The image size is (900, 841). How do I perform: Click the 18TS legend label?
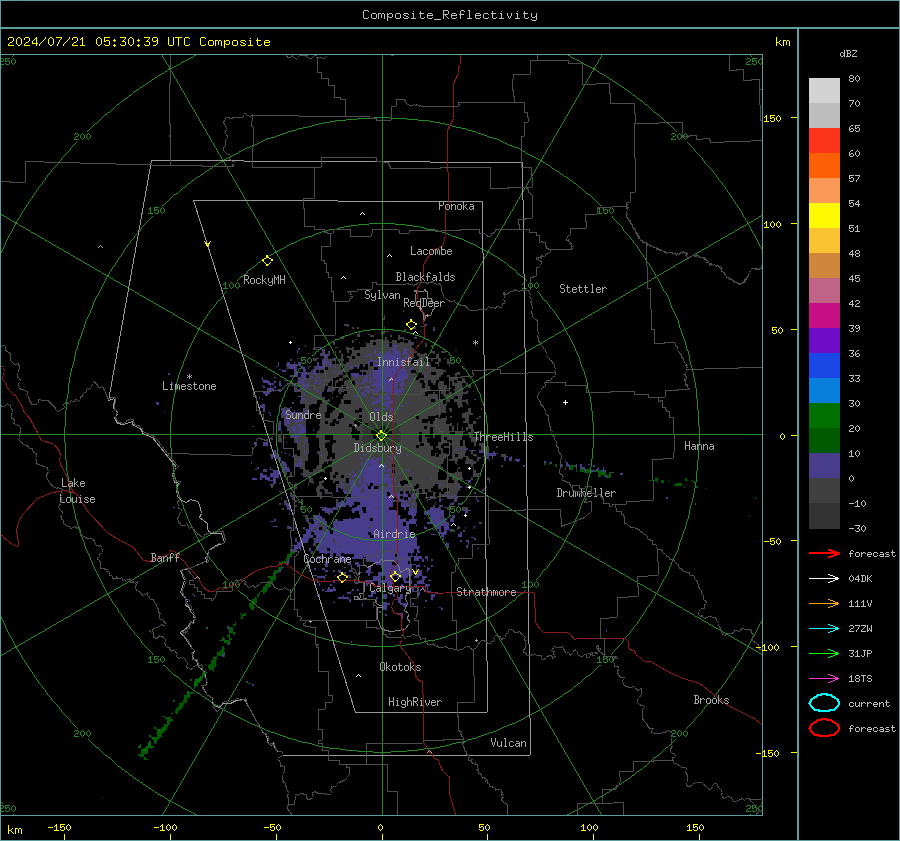[x=860, y=679]
